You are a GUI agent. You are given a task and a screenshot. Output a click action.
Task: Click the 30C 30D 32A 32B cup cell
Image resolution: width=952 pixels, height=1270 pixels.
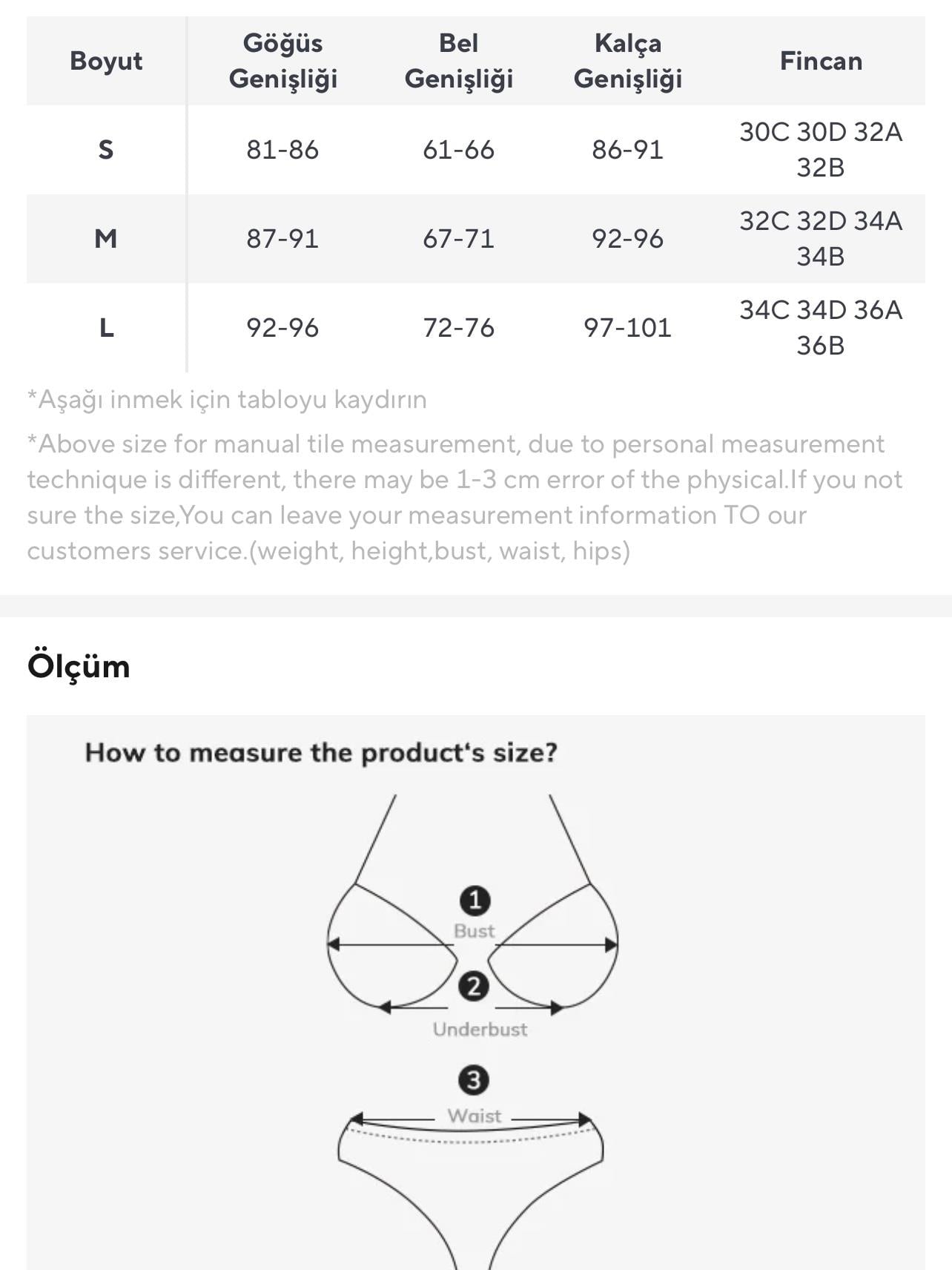coord(821,150)
